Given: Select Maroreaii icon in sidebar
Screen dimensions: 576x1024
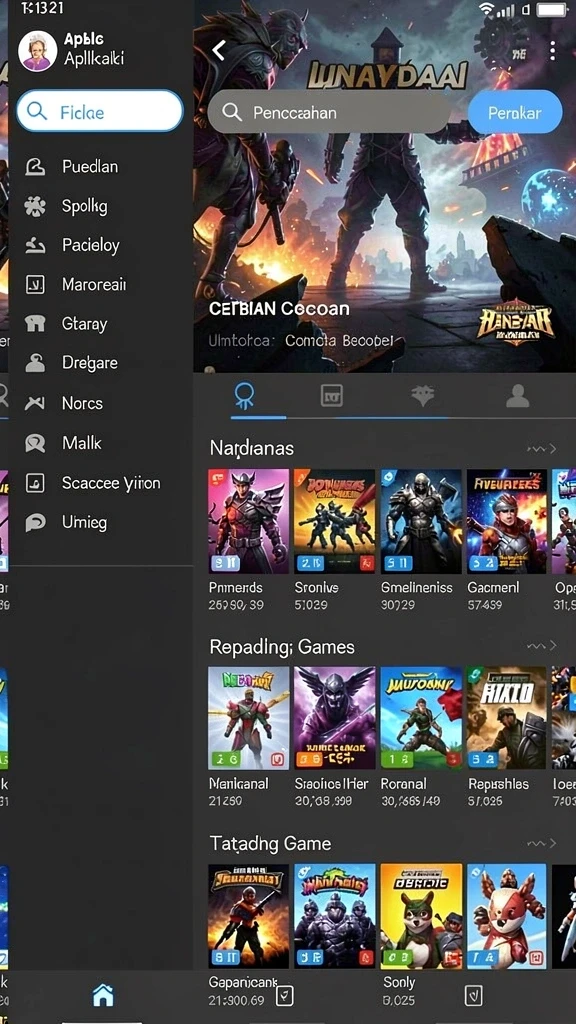Looking at the screenshot, I should (x=35, y=284).
